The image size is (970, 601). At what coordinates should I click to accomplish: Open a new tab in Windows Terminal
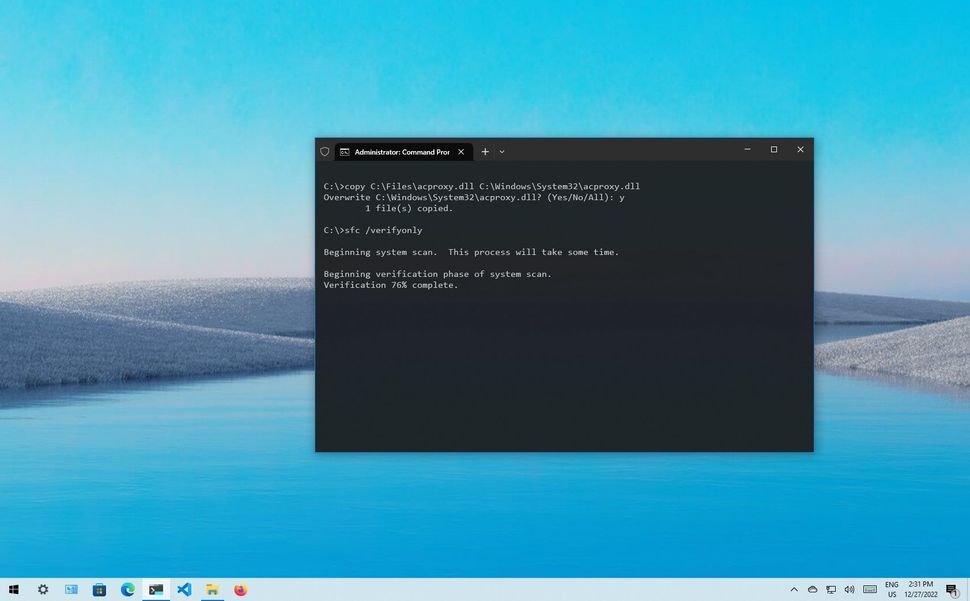pos(483,151)
